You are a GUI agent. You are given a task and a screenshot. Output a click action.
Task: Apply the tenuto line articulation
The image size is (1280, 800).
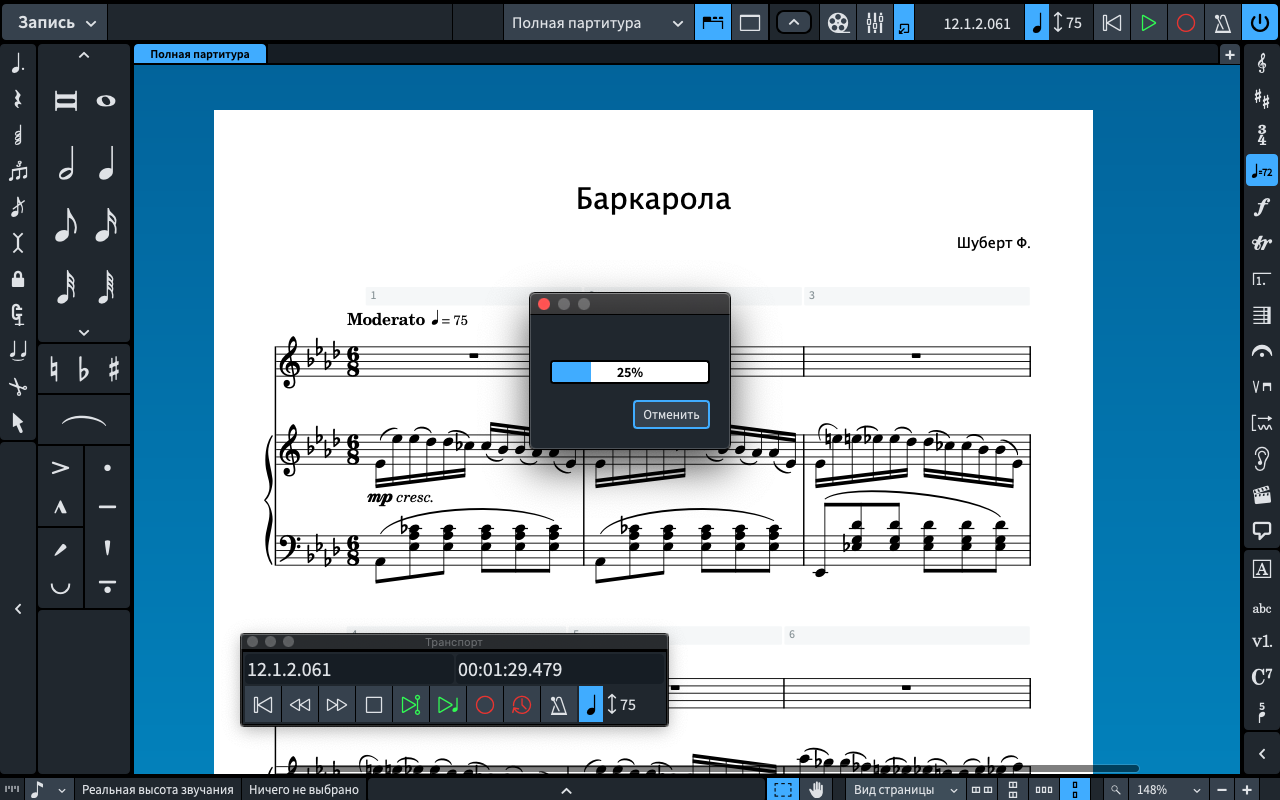(x=108, y=507)
